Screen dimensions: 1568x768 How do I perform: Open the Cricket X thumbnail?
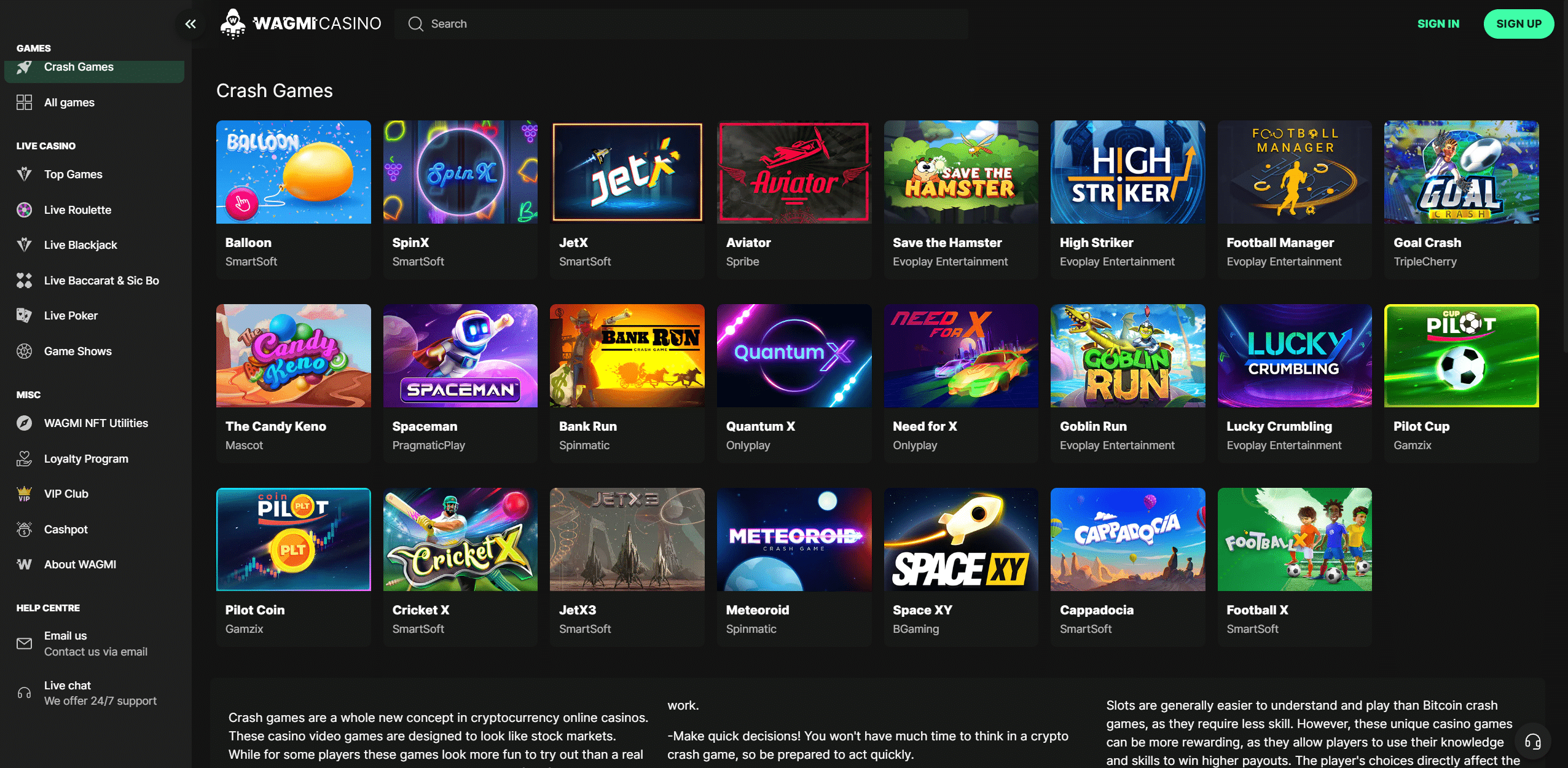(x=460, y=539)
